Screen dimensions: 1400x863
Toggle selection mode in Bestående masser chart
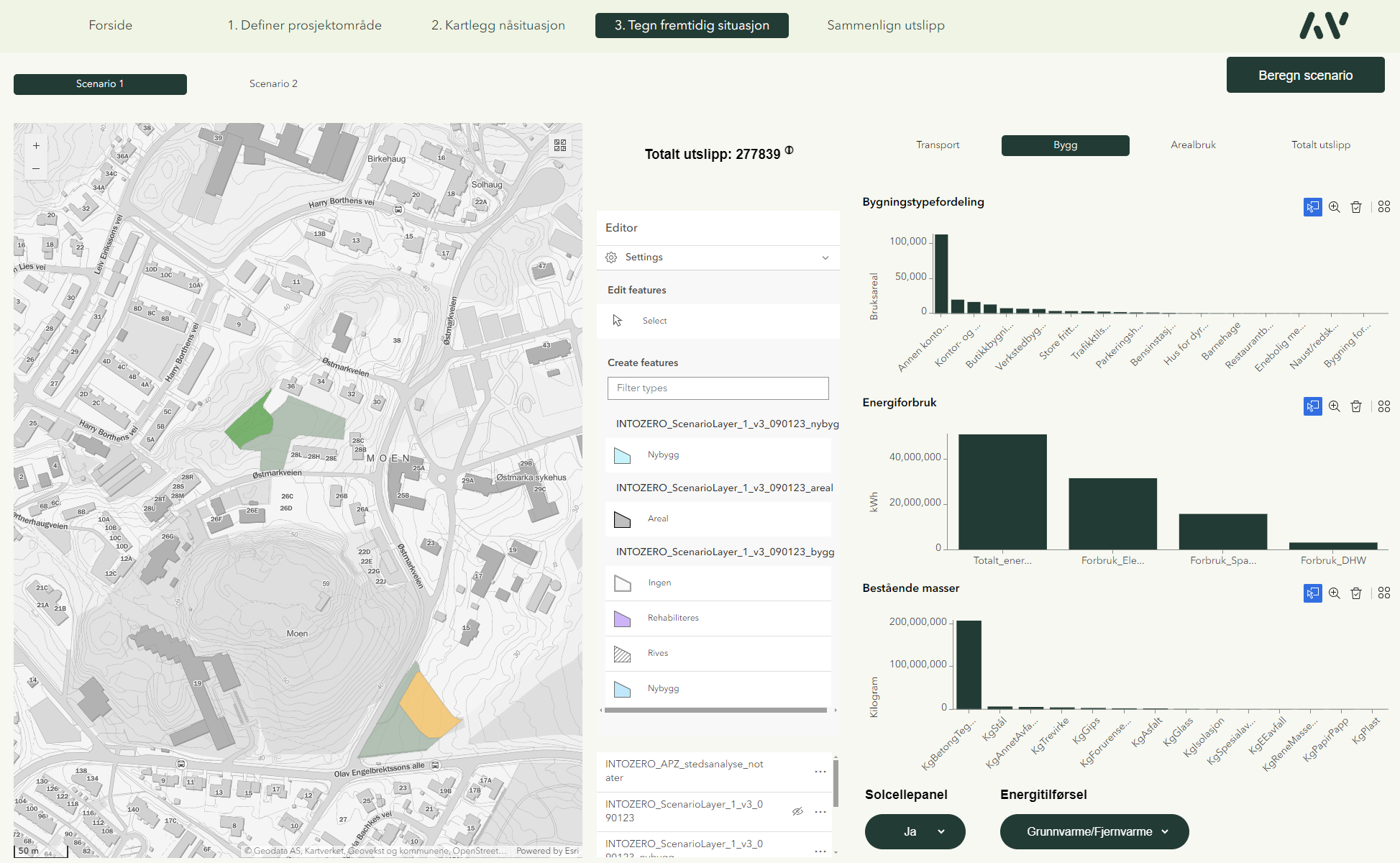[x=1312, y=593]
